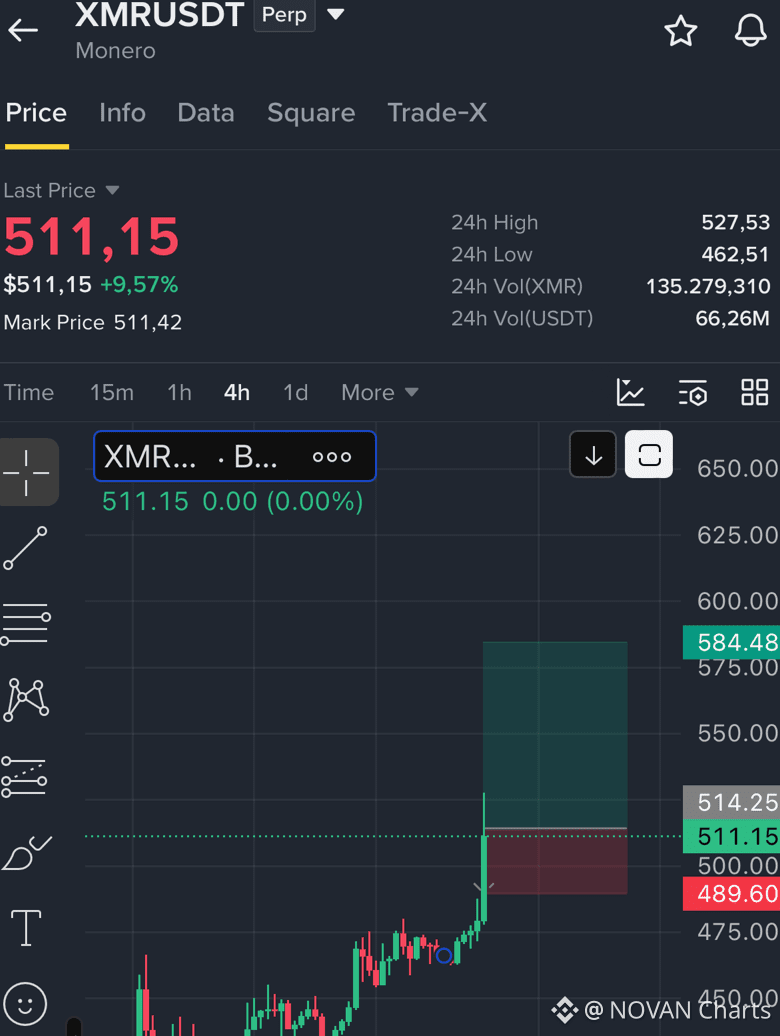Image resolution: width=780 pixels, height=1036 pixels.
Task: Select the 1h timeframe
Action: 179,392
